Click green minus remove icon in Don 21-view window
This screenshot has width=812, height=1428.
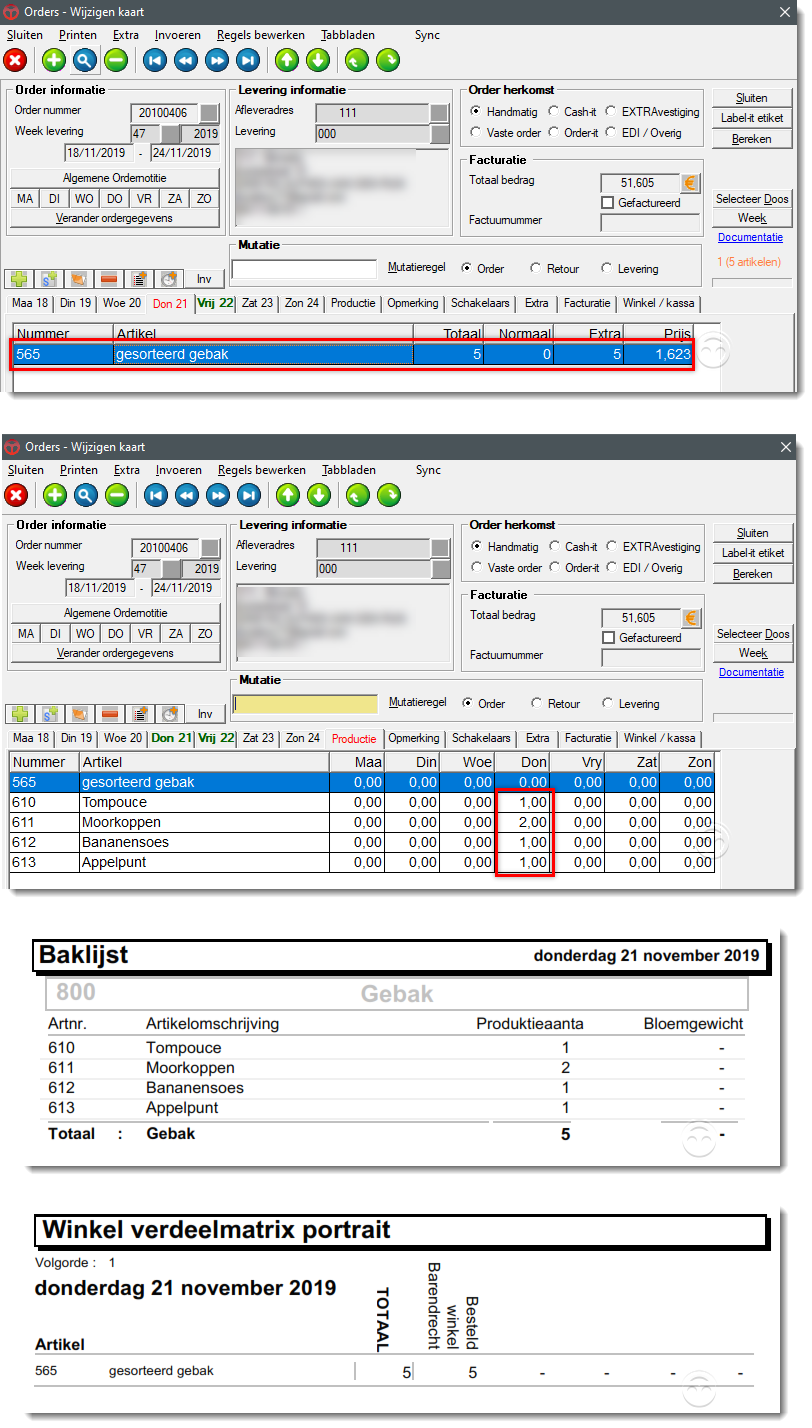pos(117,60)
